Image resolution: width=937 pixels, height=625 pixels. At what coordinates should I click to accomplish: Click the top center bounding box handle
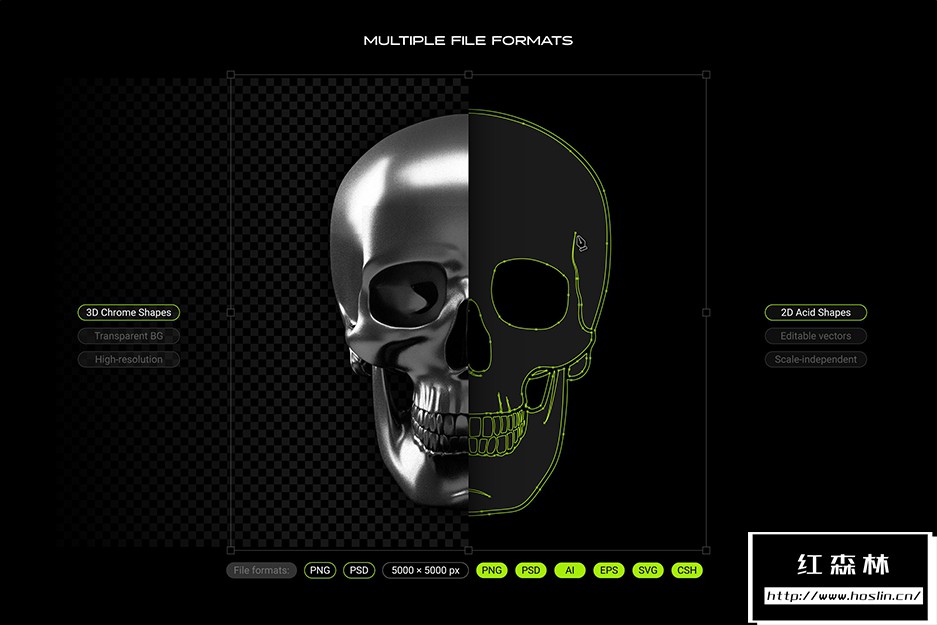pyautogui.click(x=468, y=75)
